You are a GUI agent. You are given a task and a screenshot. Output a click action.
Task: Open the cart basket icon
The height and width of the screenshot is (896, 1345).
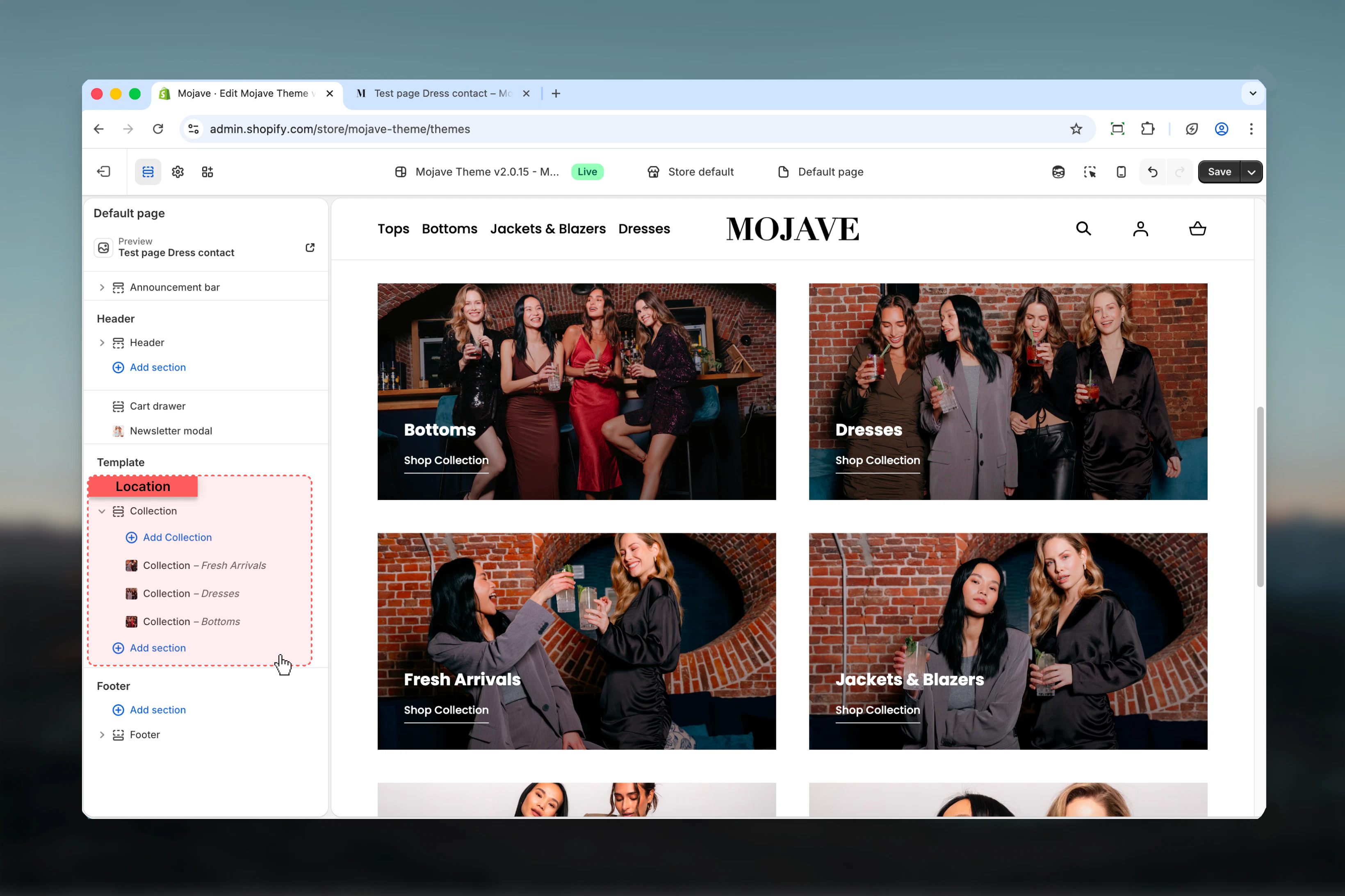click(x=1197, y=229)
